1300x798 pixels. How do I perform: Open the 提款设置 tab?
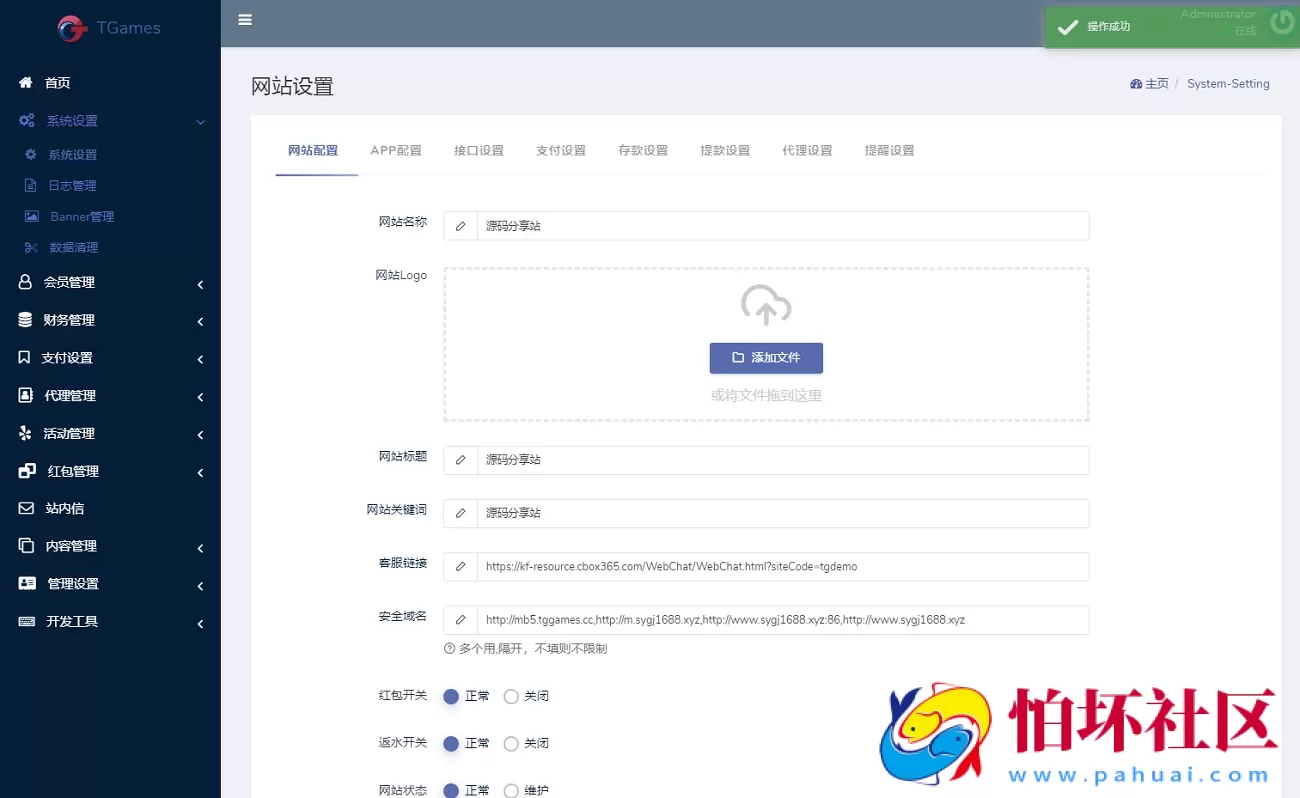[725, 150]
